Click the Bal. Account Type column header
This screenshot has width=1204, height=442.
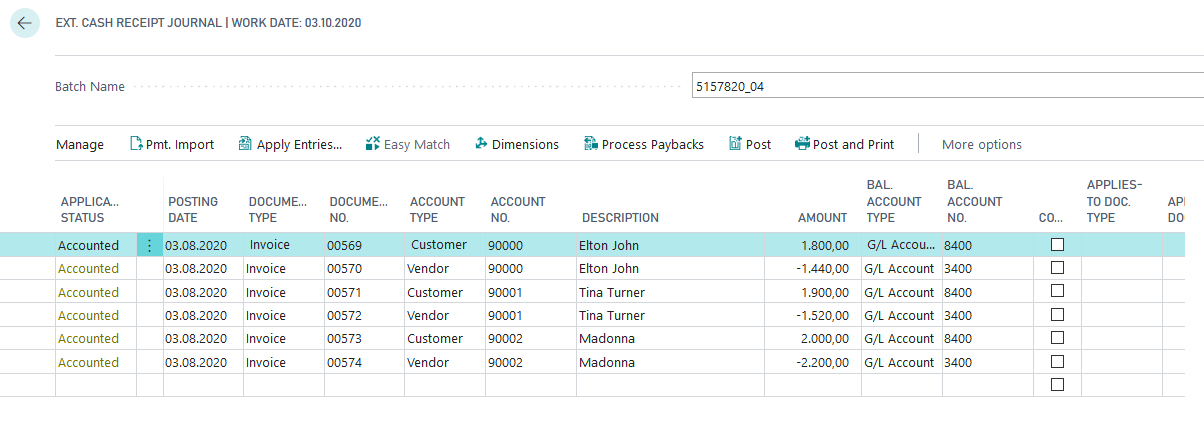tap(894, 201)
